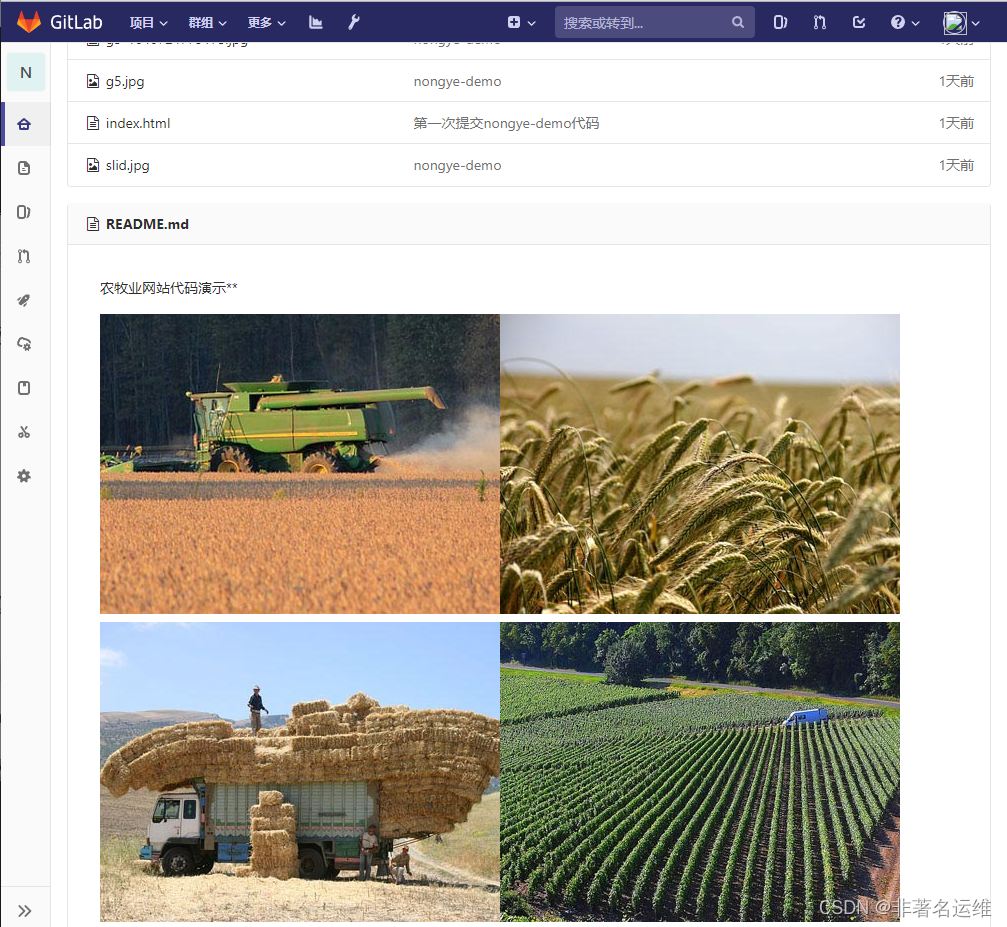Click the GitLab fox logo
The height and width of the screenshot is (927, 1007).
click(x=29, y=22)
